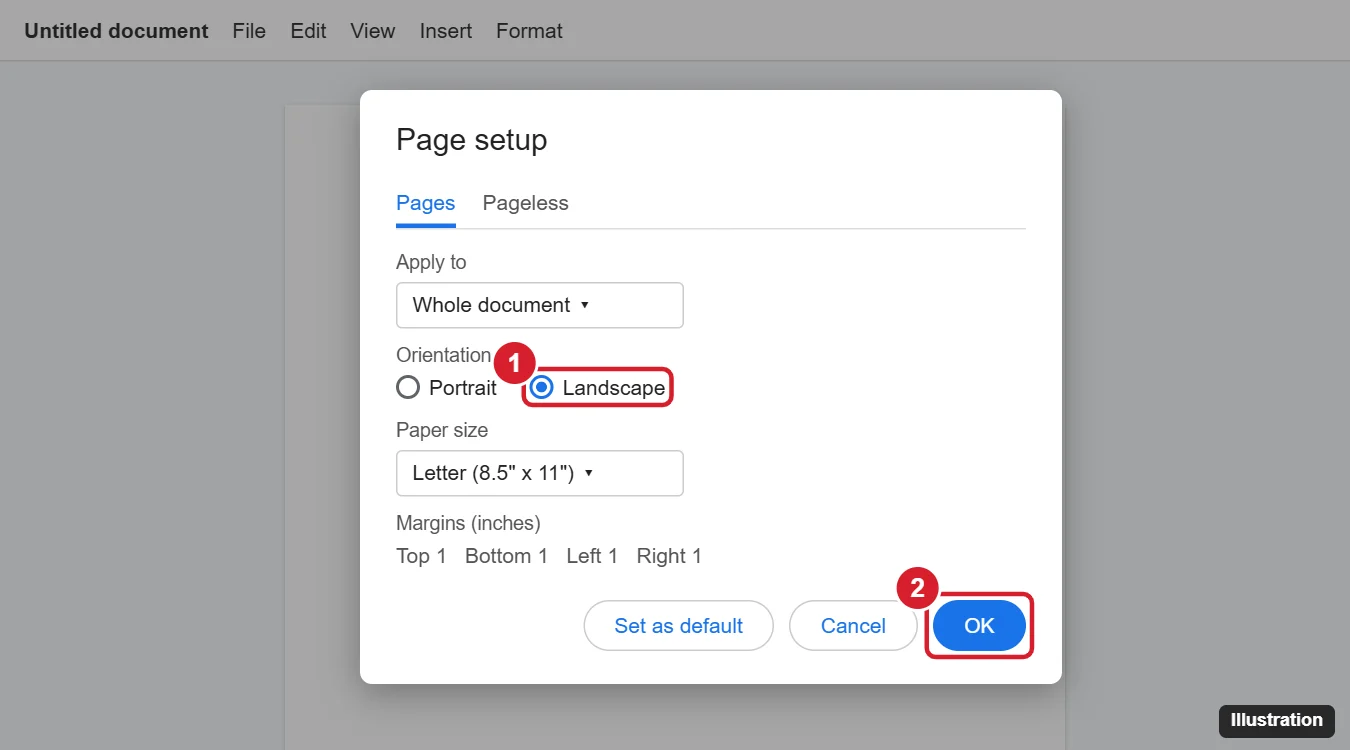Switch to the Pages tab
1350x750 pixels.
(426, 203)
